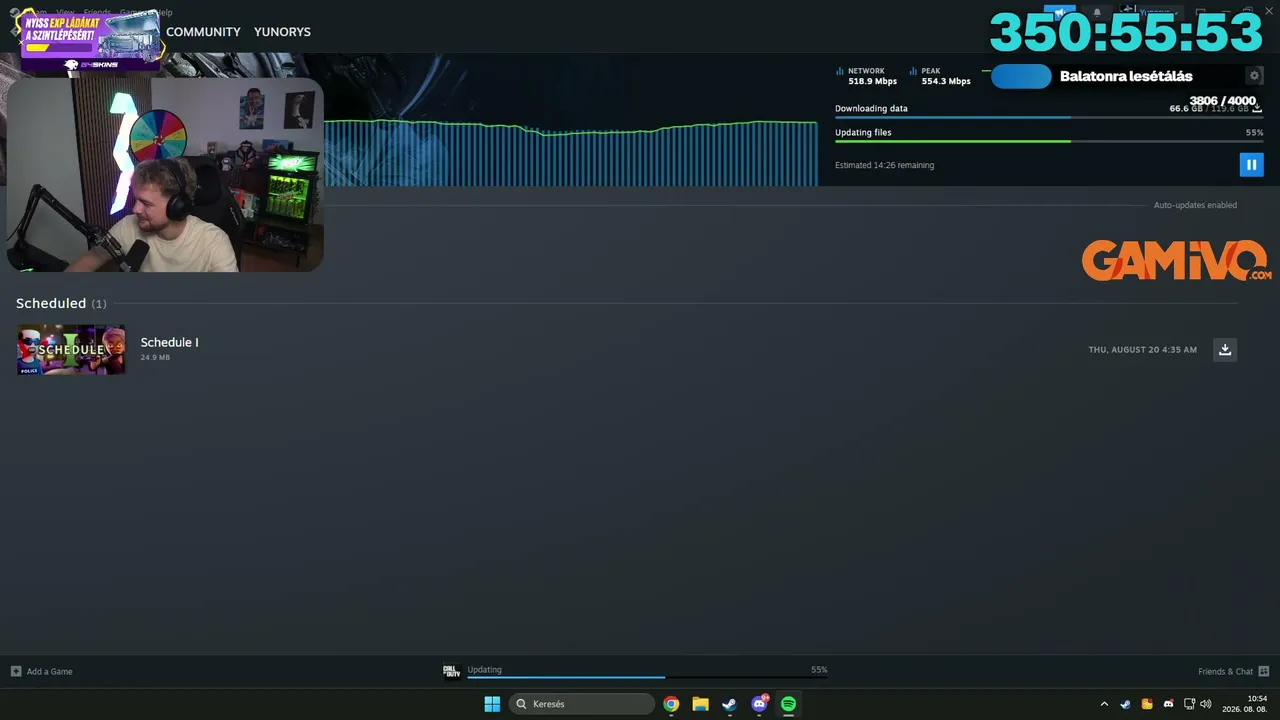Open Spotify from the taskbar
1280x720 pixels.
pos(788,704)
